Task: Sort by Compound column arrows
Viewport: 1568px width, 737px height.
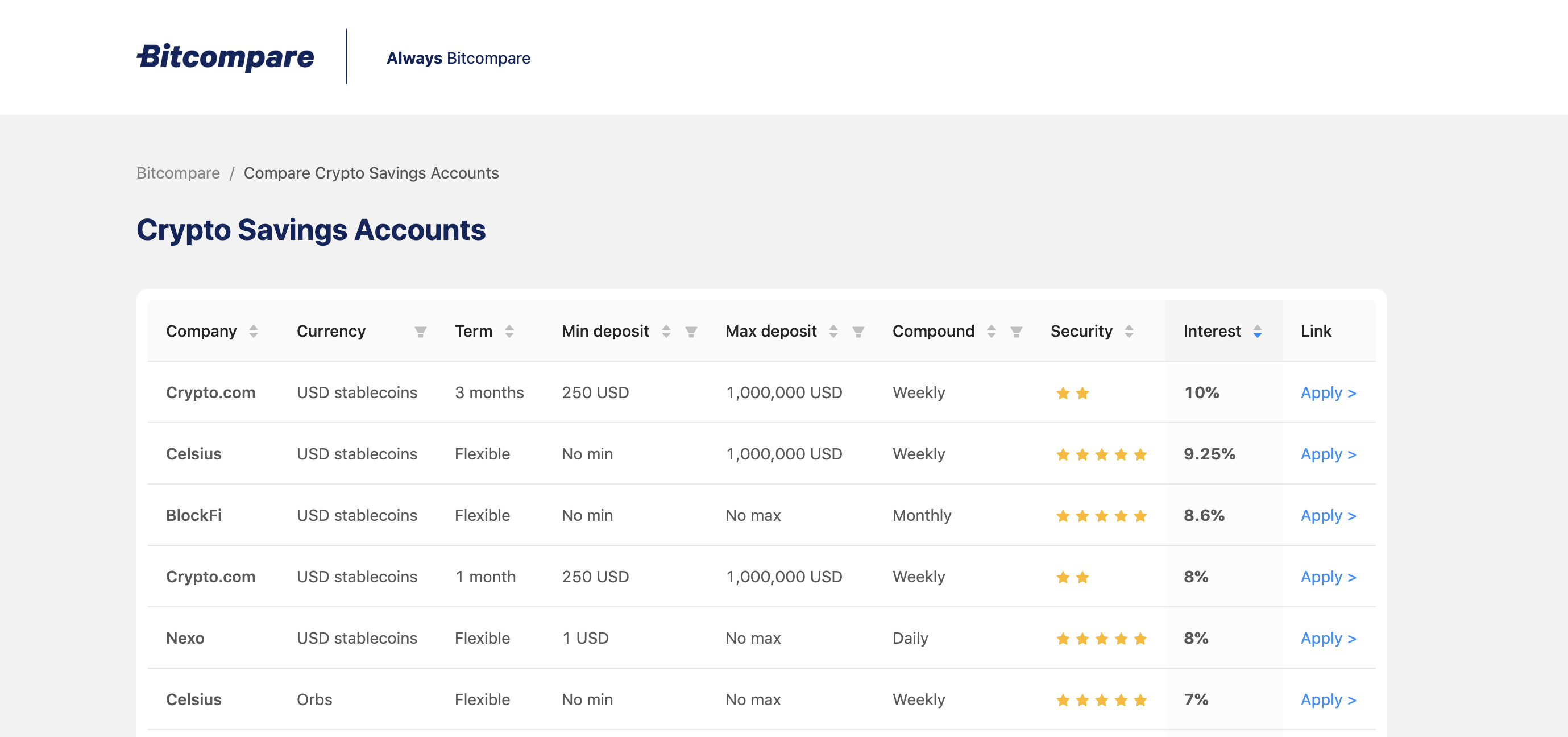Action: 991,331
